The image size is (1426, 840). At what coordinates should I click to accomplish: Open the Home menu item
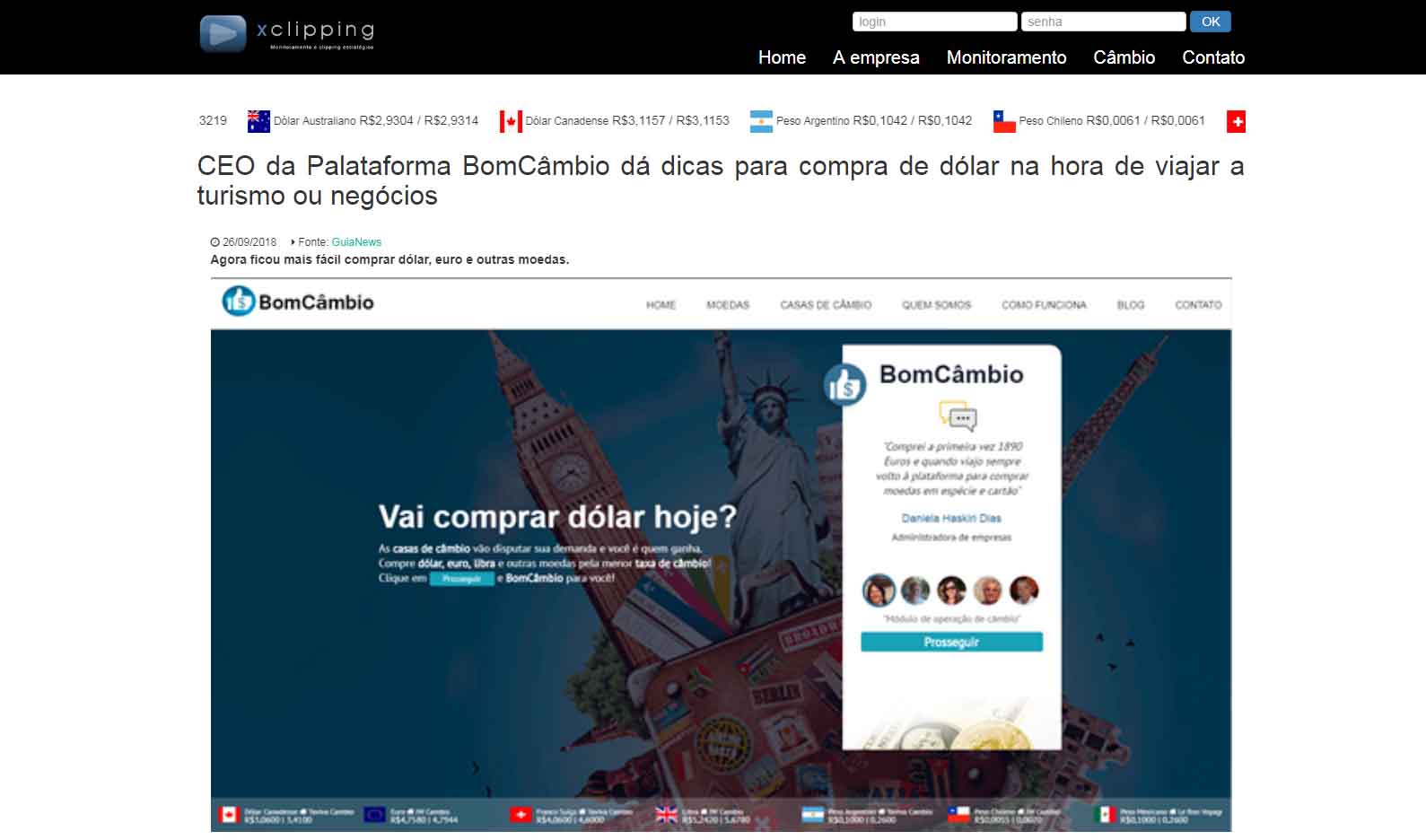click(x=782, y=57)
